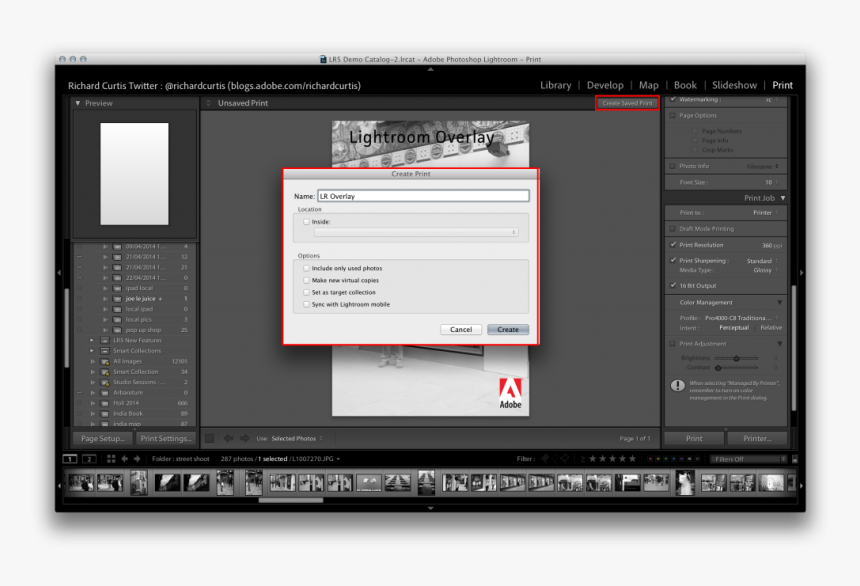Screen dimensions: 860x586
Task: Select second window display button 2
Action: [89, 459]
